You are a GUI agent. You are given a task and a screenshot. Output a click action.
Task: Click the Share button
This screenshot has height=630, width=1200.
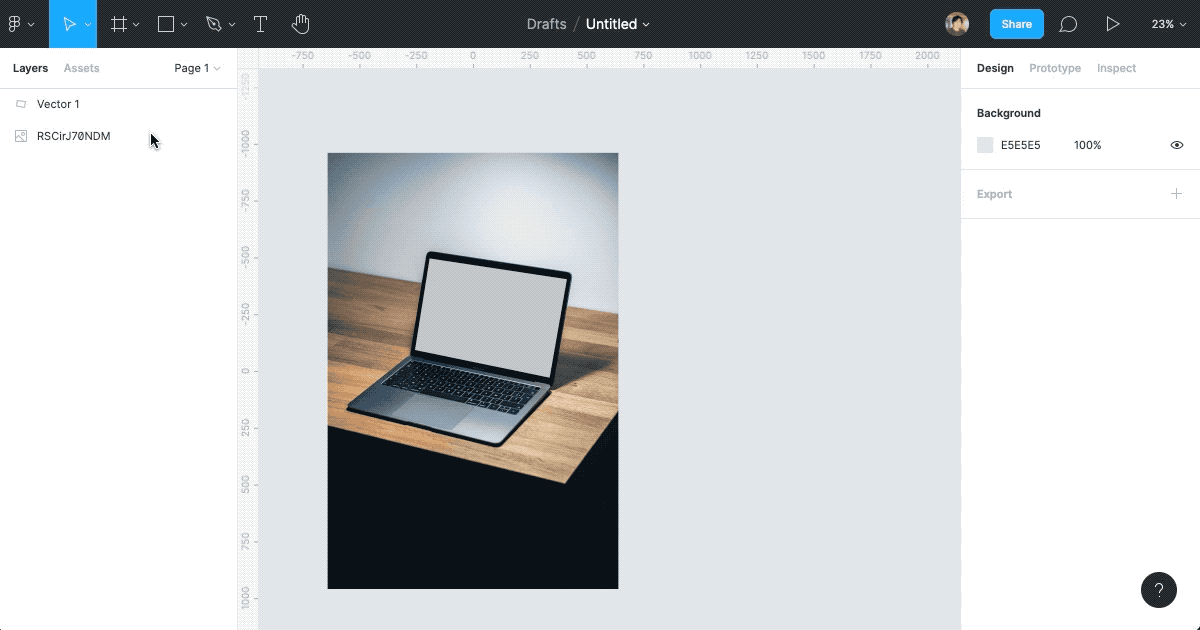[x=1016, y=23]
